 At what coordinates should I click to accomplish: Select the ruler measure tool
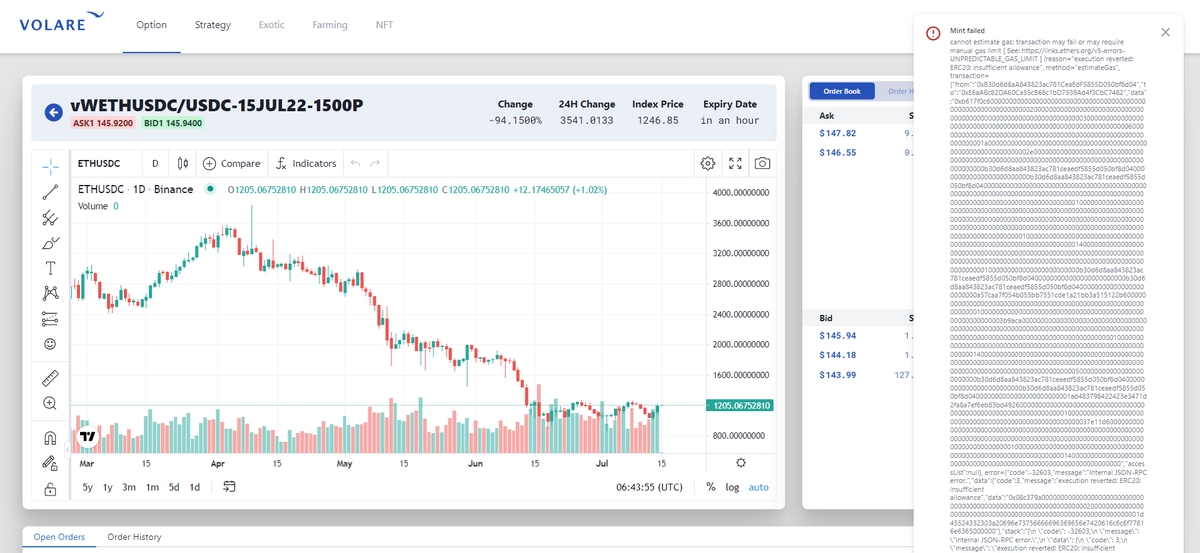(x=50, y=377)
